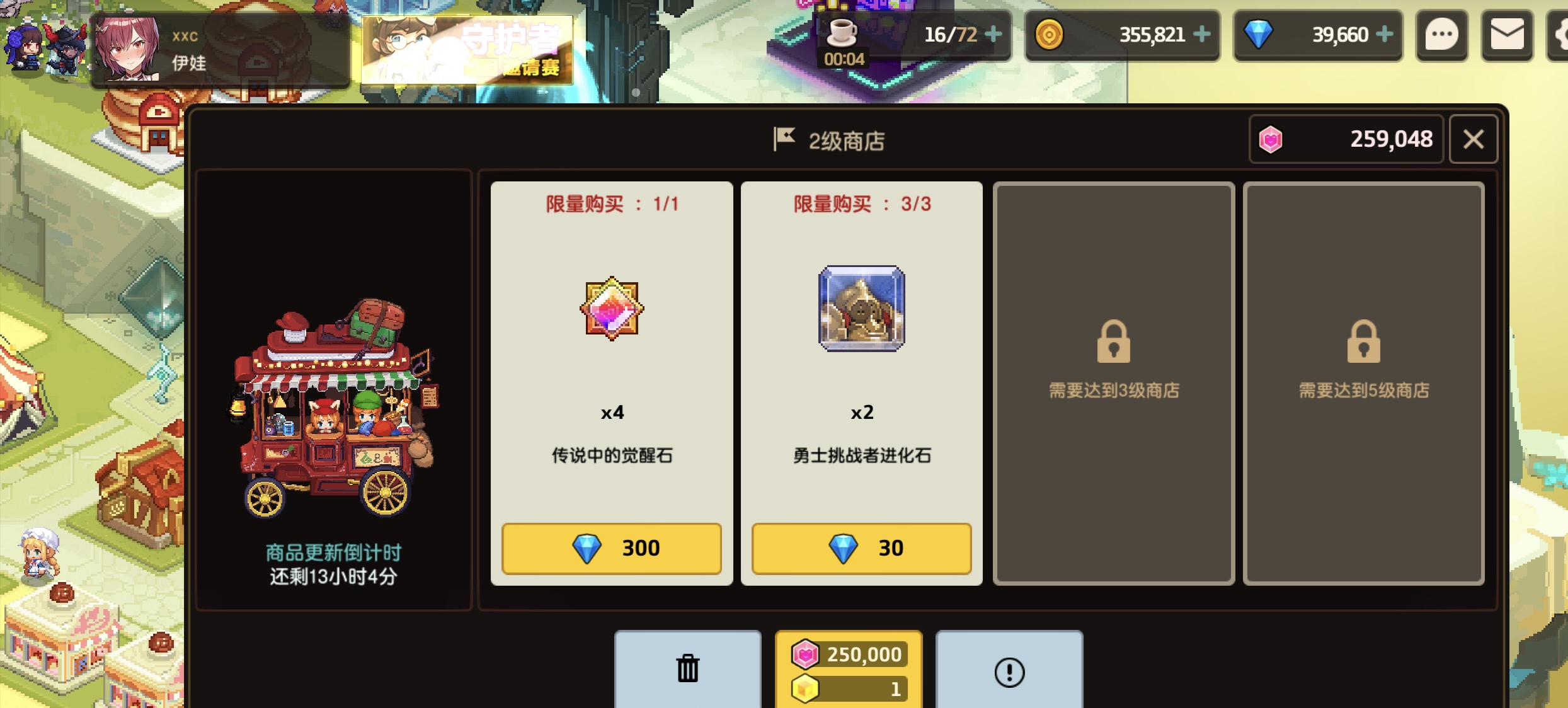Image resolution: width=1568 pixels, height=708 pixels.
Task: Click the locked level 3 shop slot
Action: [x=1114, y=384]
